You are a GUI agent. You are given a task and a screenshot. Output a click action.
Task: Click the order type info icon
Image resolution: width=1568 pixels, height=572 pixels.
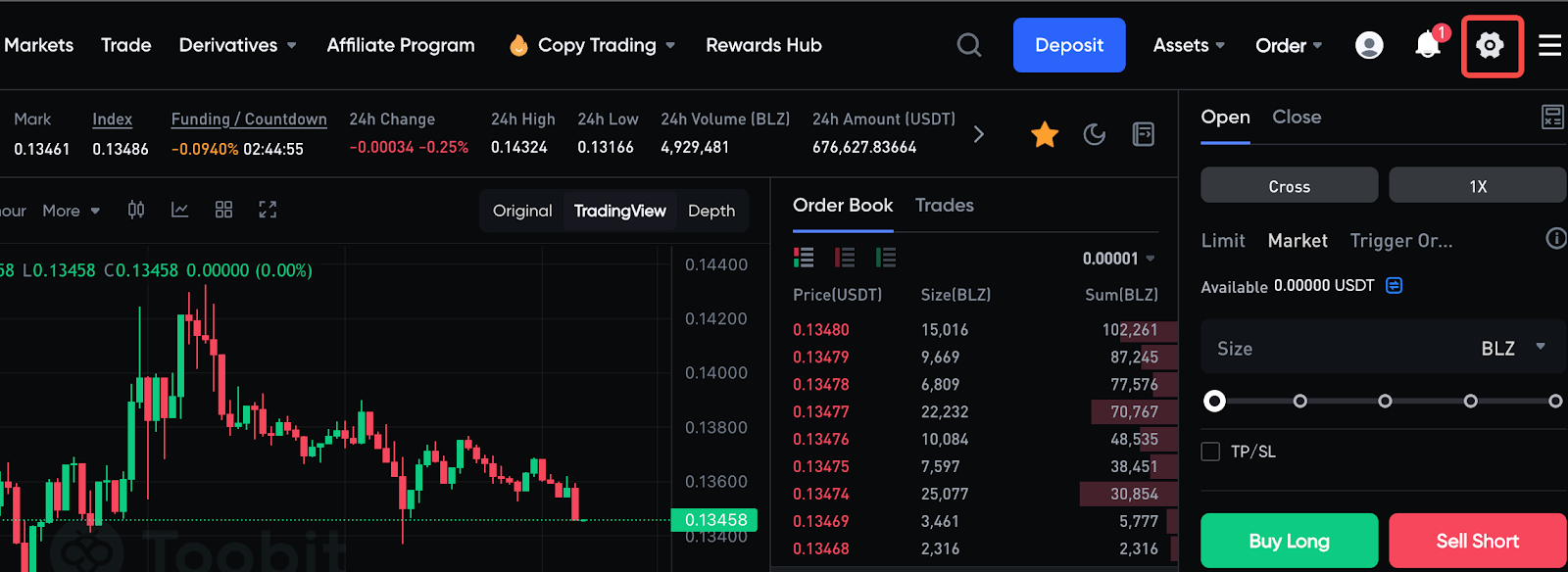(1556, 238)
